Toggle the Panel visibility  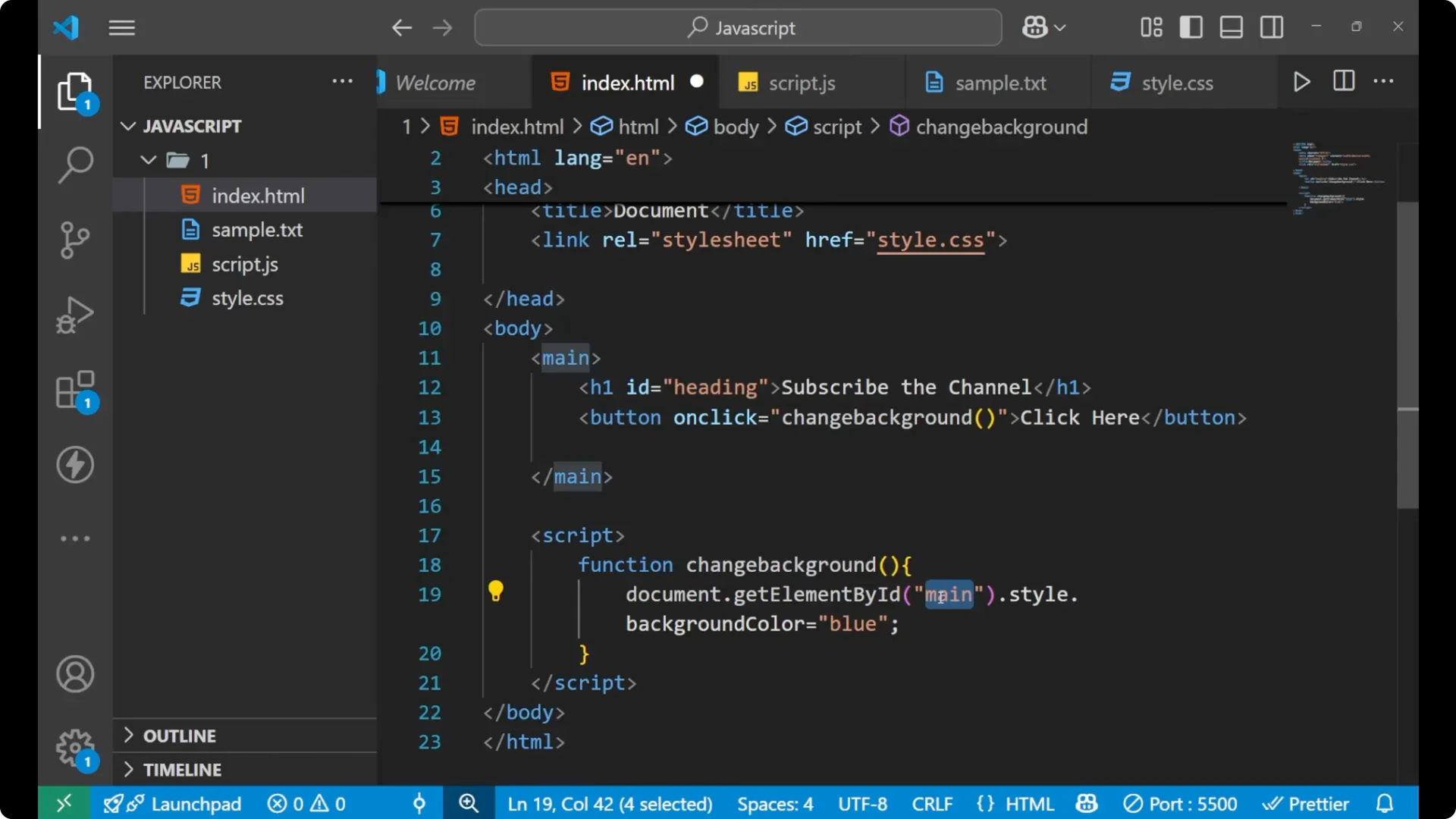pyautogui.click(x=1231, y=27)
